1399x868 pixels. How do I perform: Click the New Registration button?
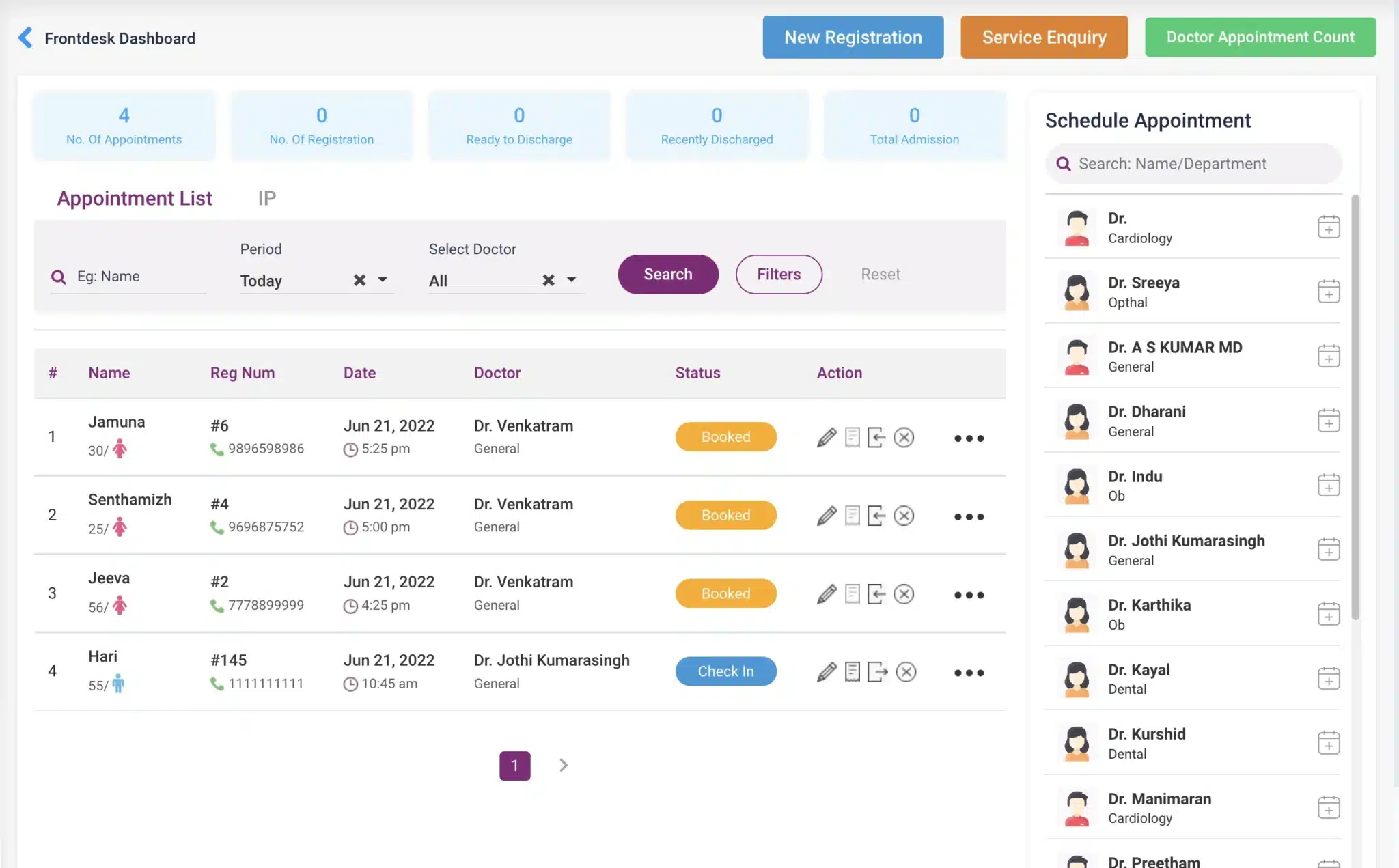point(853,37)
